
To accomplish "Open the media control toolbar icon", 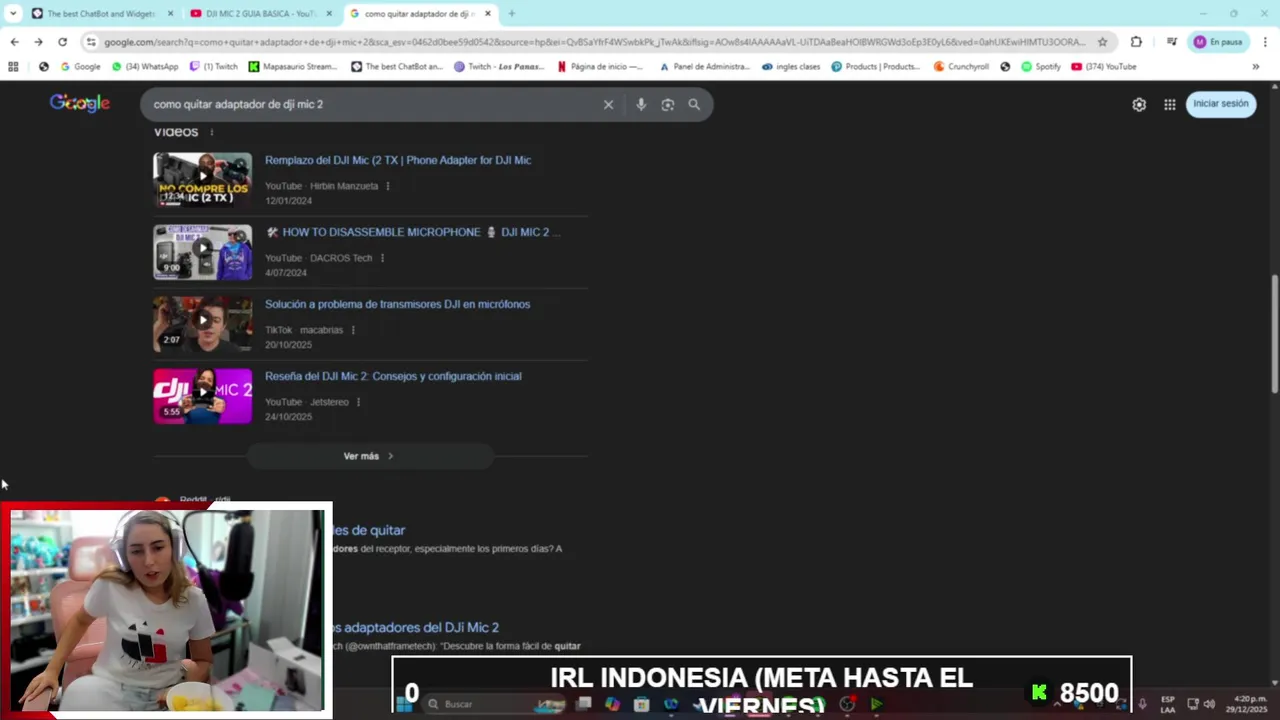I will [1171, 42].
